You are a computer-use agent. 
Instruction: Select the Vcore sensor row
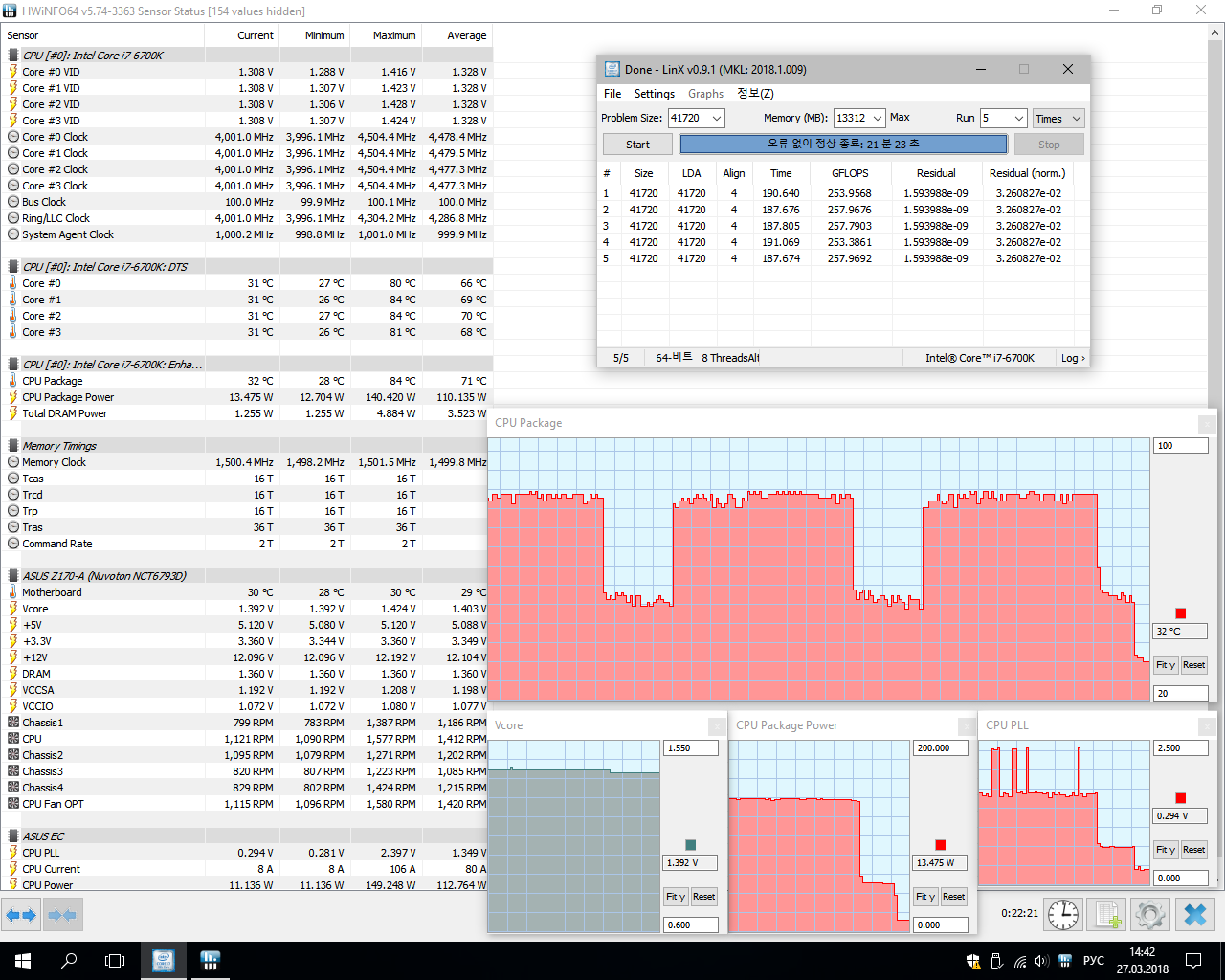click(x=247, y=609)
